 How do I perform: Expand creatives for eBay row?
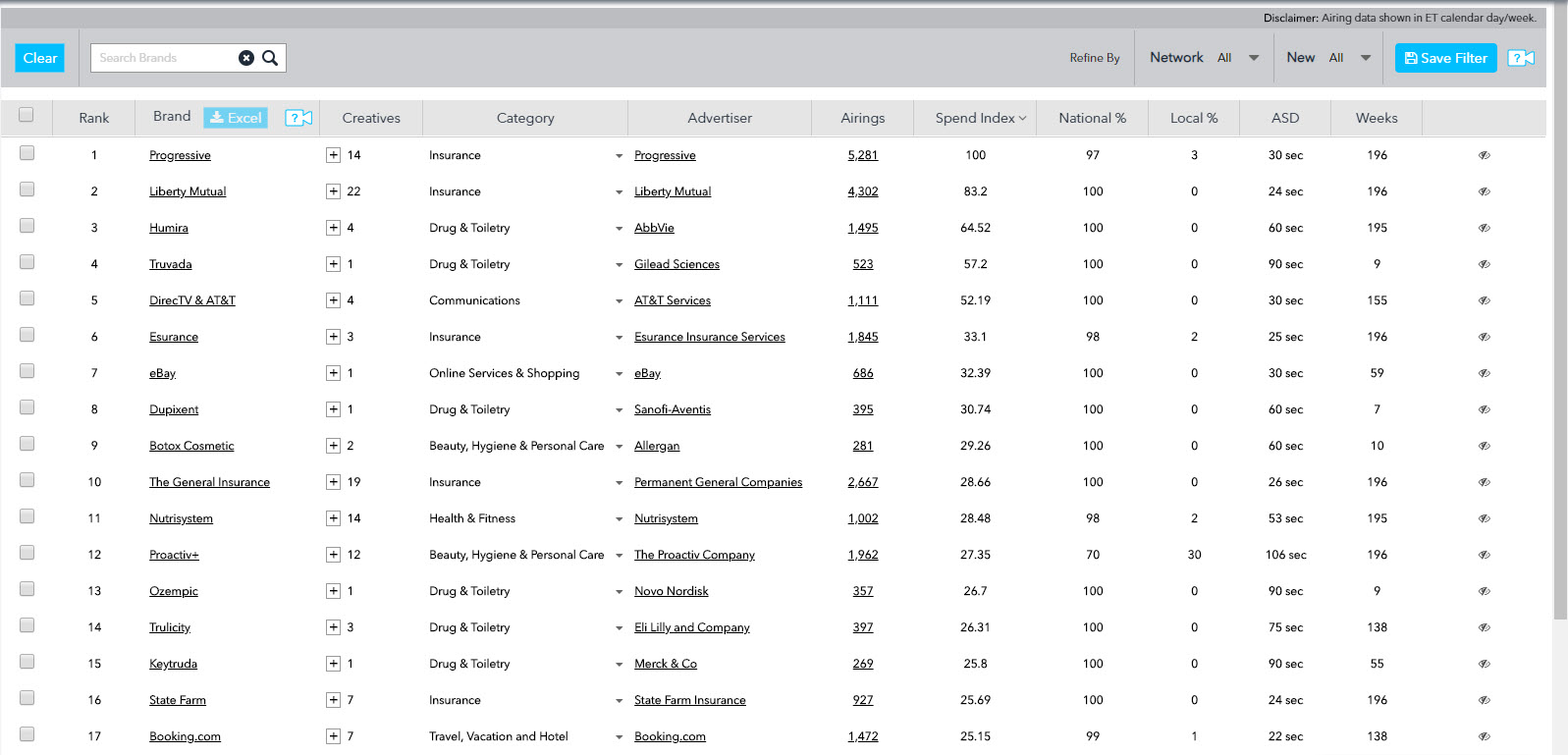click(334, 373)
